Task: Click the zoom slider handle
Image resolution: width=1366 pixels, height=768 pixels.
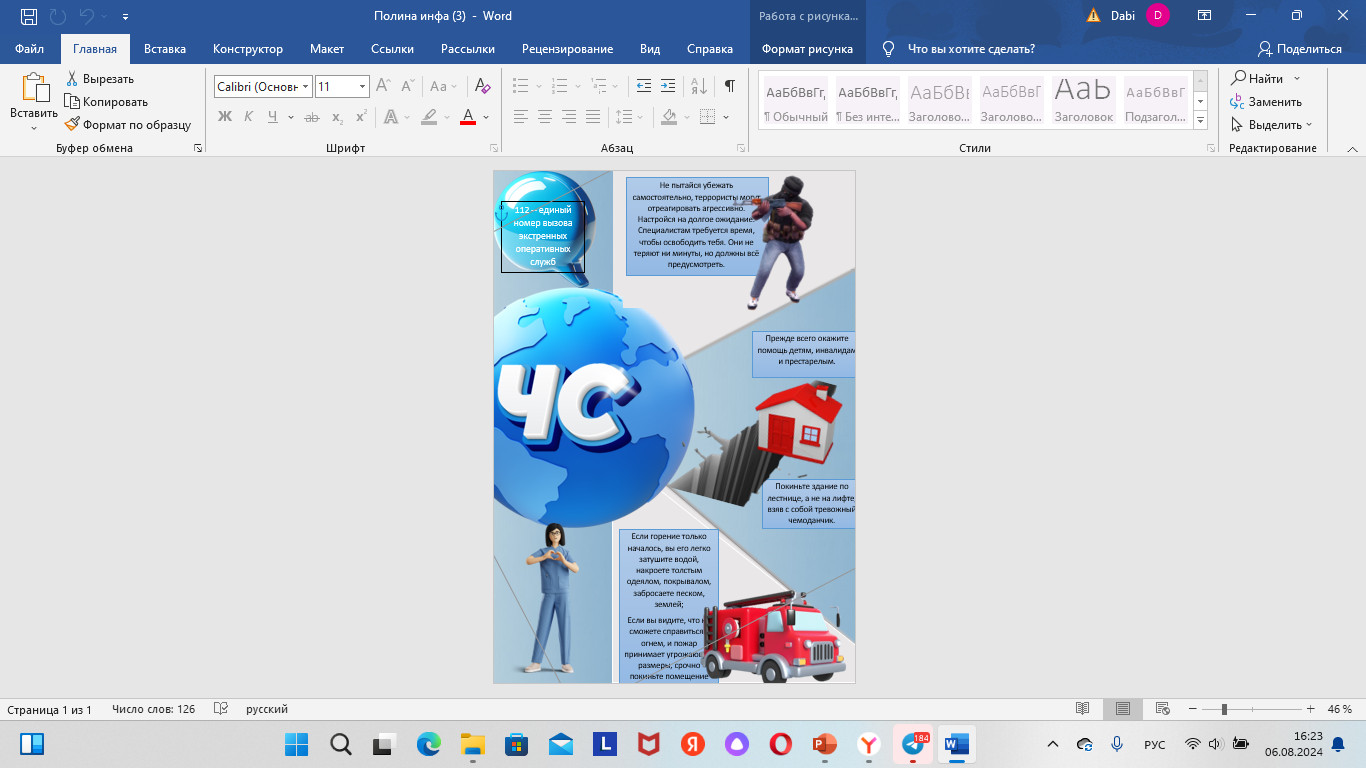Action: click(1223, 709)
